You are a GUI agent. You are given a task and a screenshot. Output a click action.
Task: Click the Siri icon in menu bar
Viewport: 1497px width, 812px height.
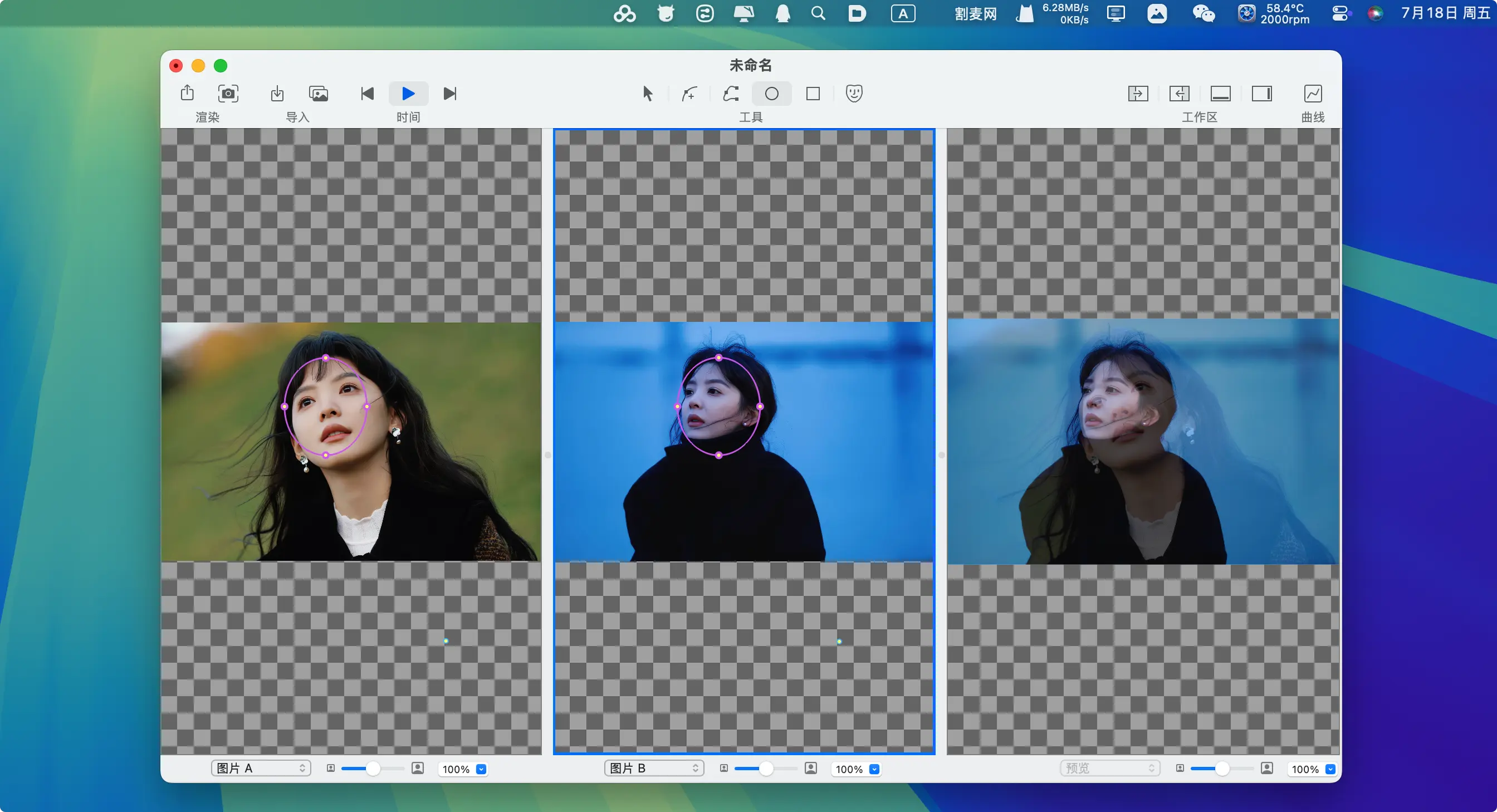coord(1375,13)
